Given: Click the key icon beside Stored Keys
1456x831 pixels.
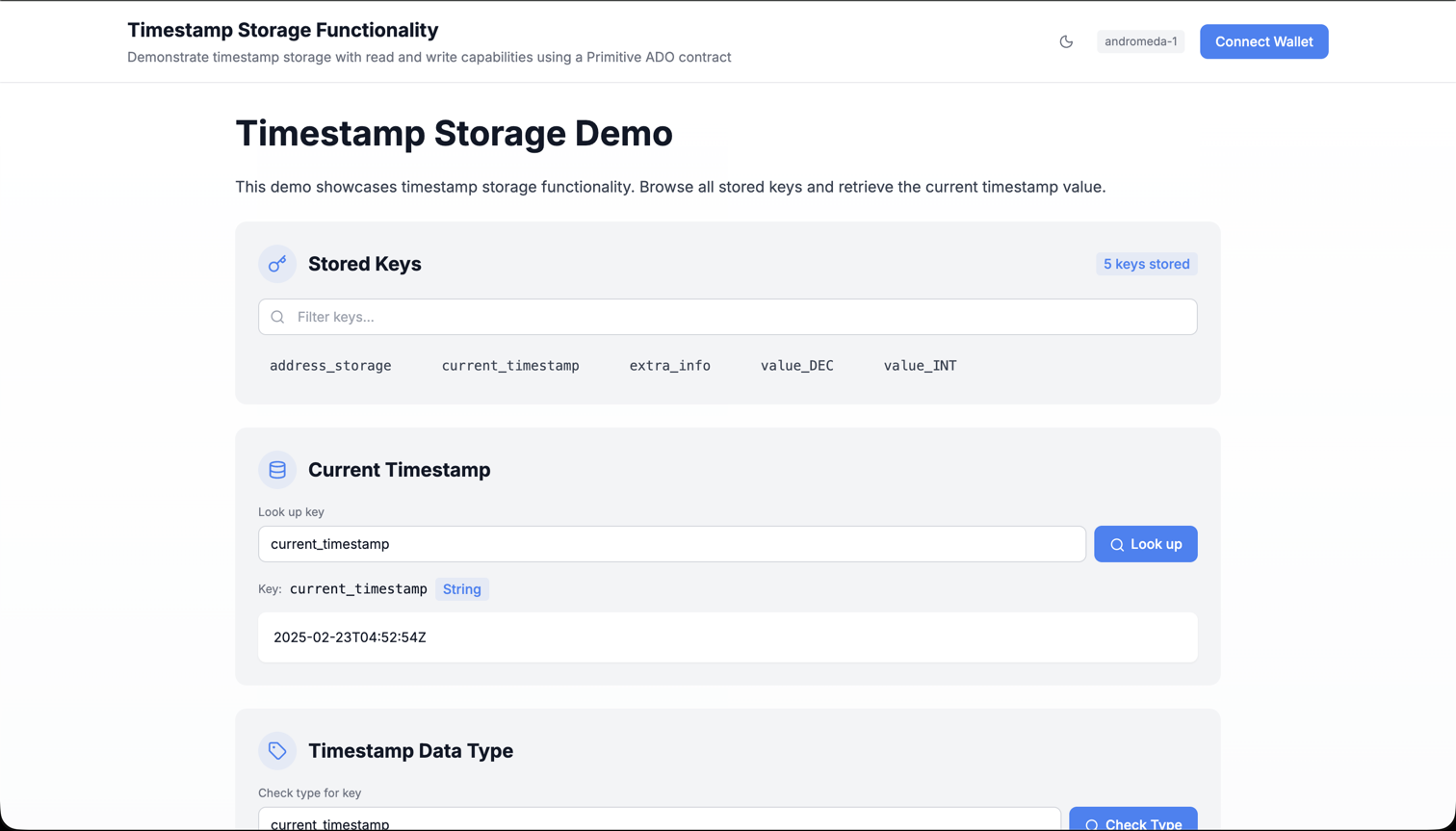Looking at the screenshot, I should point(277,264).
